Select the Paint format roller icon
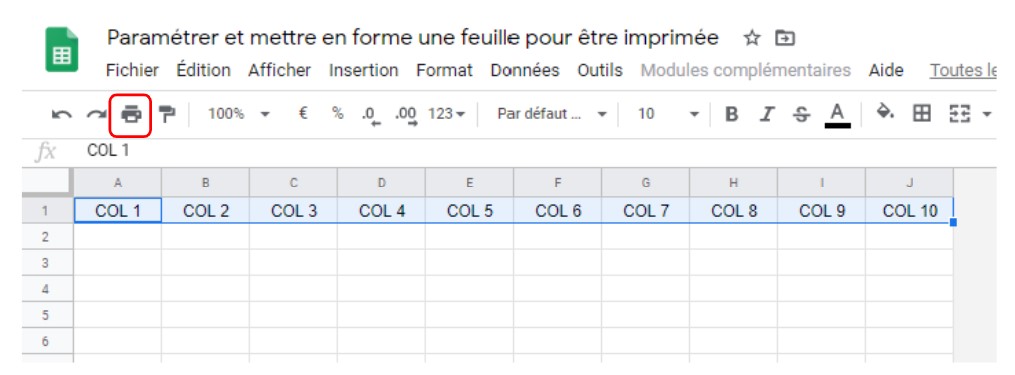Image resolution: width=1015 pixels, height=375 pixels. [167, 115]
